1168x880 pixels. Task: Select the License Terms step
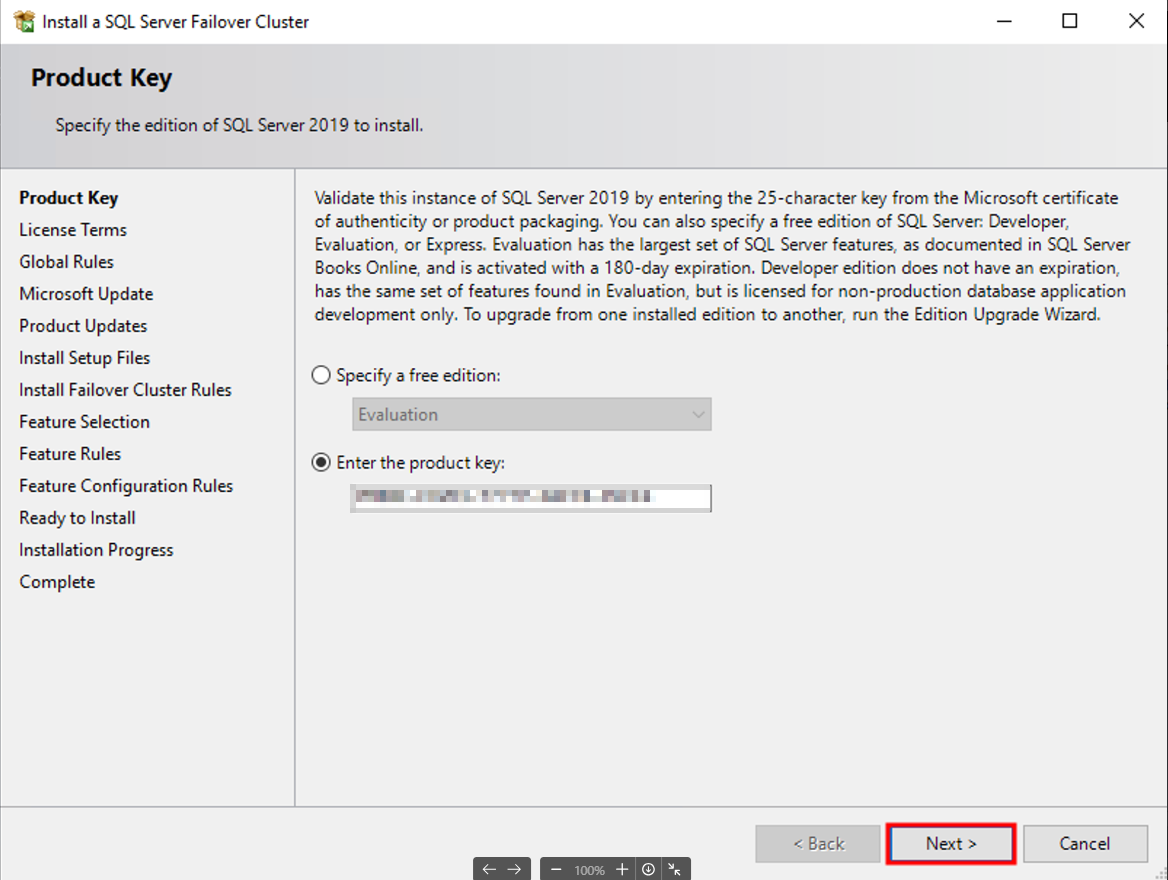[x=73, y=230]
